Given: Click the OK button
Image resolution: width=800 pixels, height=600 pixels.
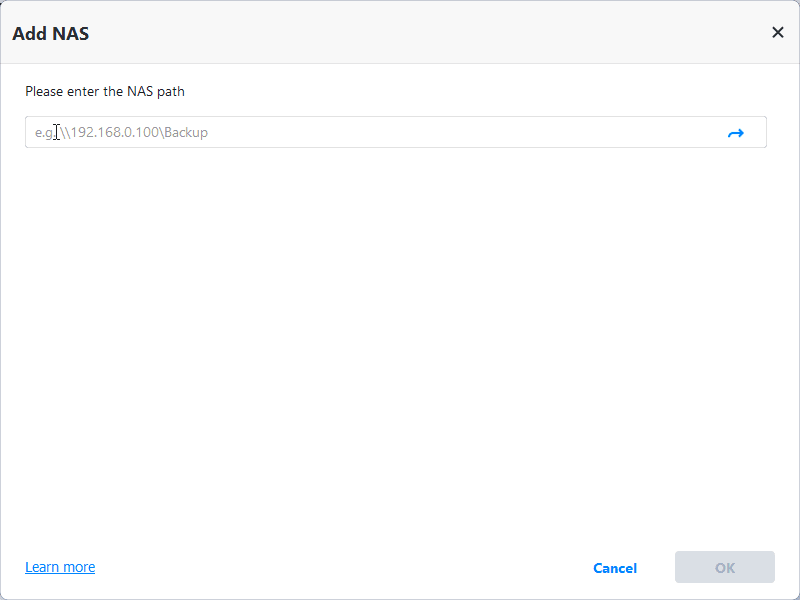Looking at the screenshot, I should [x=725, y=567].
